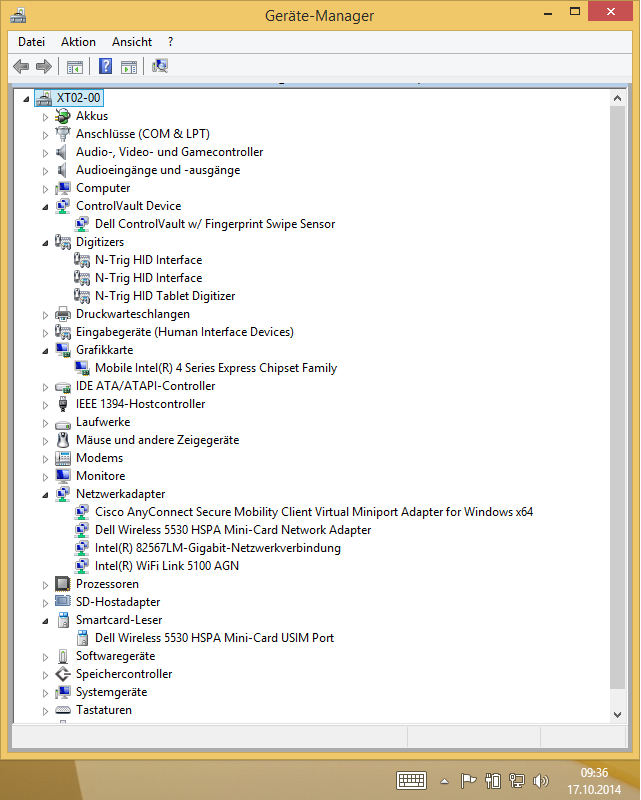Click the scrollbar up arrow
The image size is (641, 800).
tap(618, 98)
